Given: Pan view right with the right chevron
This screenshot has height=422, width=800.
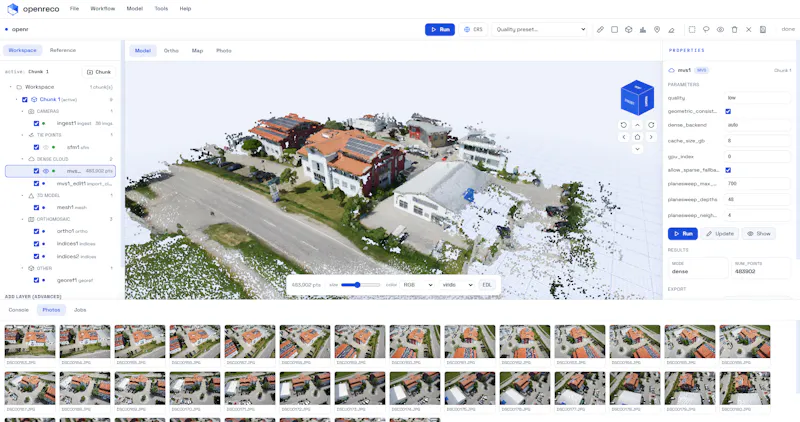Looking at the screenshot, I should point(651,137).
